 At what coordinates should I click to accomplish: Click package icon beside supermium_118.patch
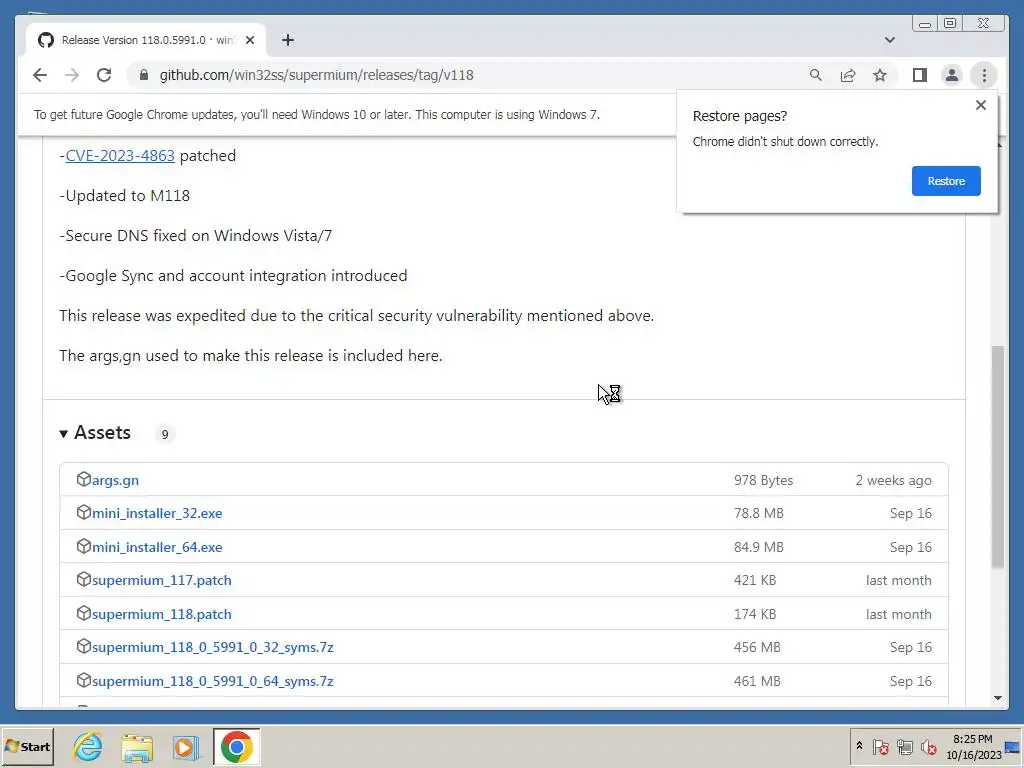coord(84,613)
